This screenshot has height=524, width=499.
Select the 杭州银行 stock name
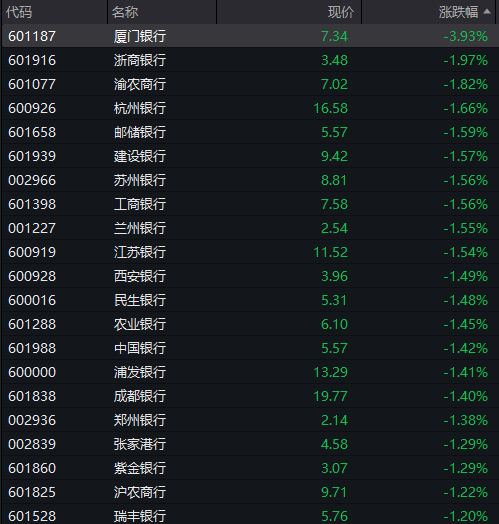pyautogui.click(x=140, y=108)
